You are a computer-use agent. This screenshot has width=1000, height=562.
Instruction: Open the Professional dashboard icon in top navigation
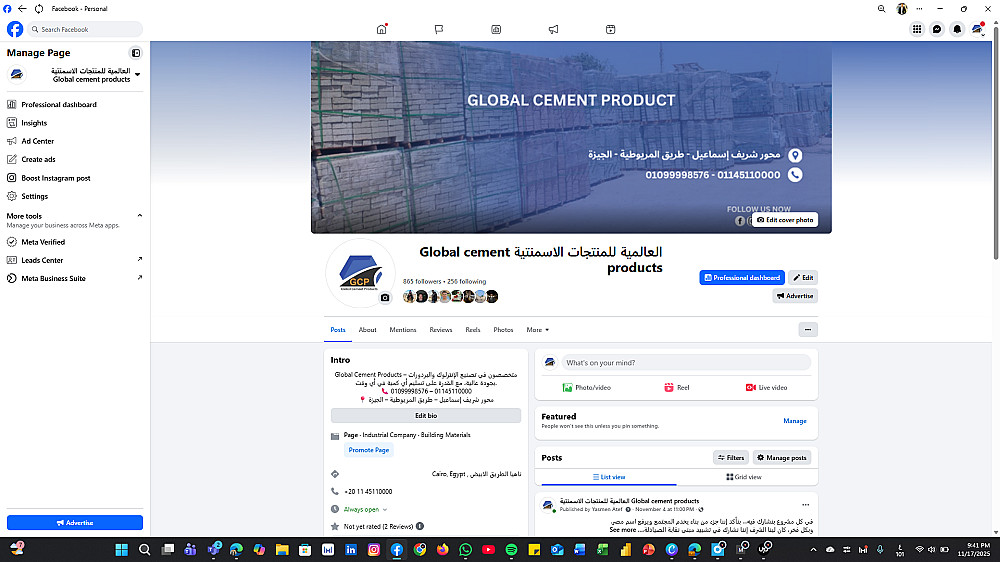click(x=496, y=29)
